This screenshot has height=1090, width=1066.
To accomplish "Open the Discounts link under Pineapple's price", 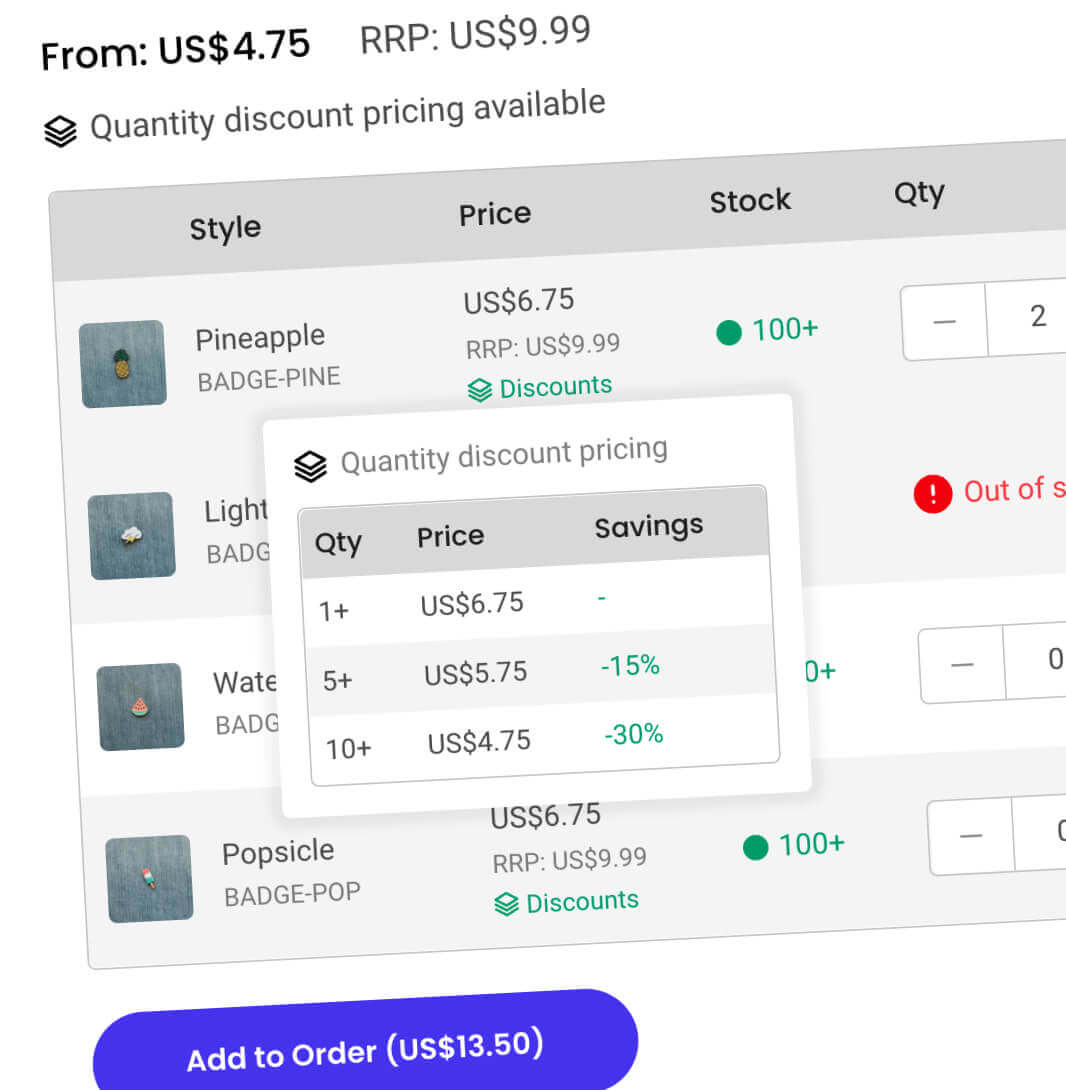I will pos(555,387).
